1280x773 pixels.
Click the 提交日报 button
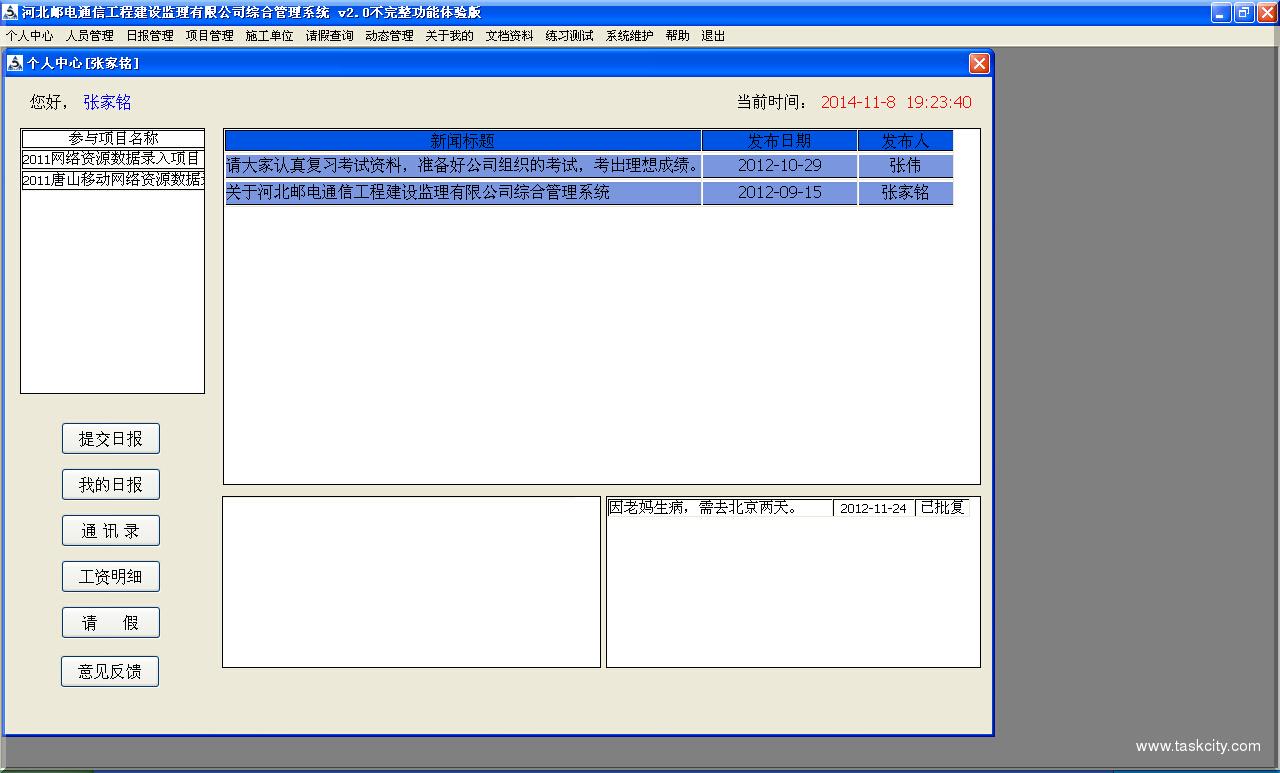point(111,439)
